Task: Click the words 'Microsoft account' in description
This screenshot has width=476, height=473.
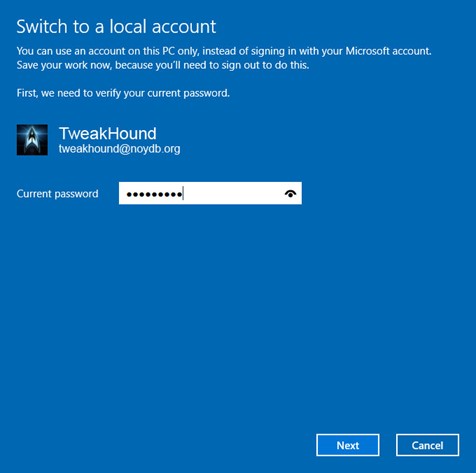Action: 388,51
